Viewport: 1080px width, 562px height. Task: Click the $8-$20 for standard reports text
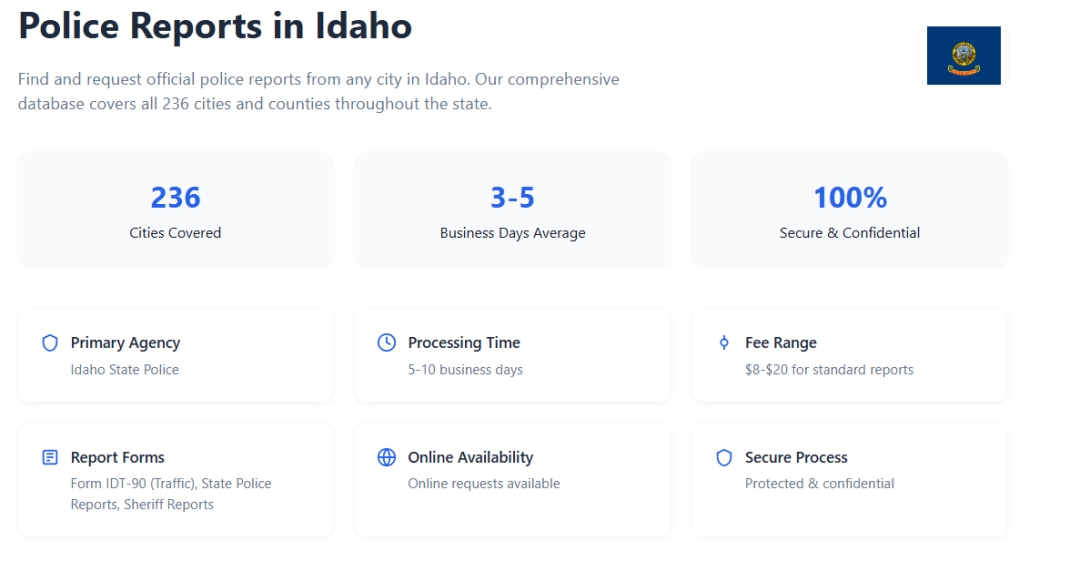pos(829,370)
